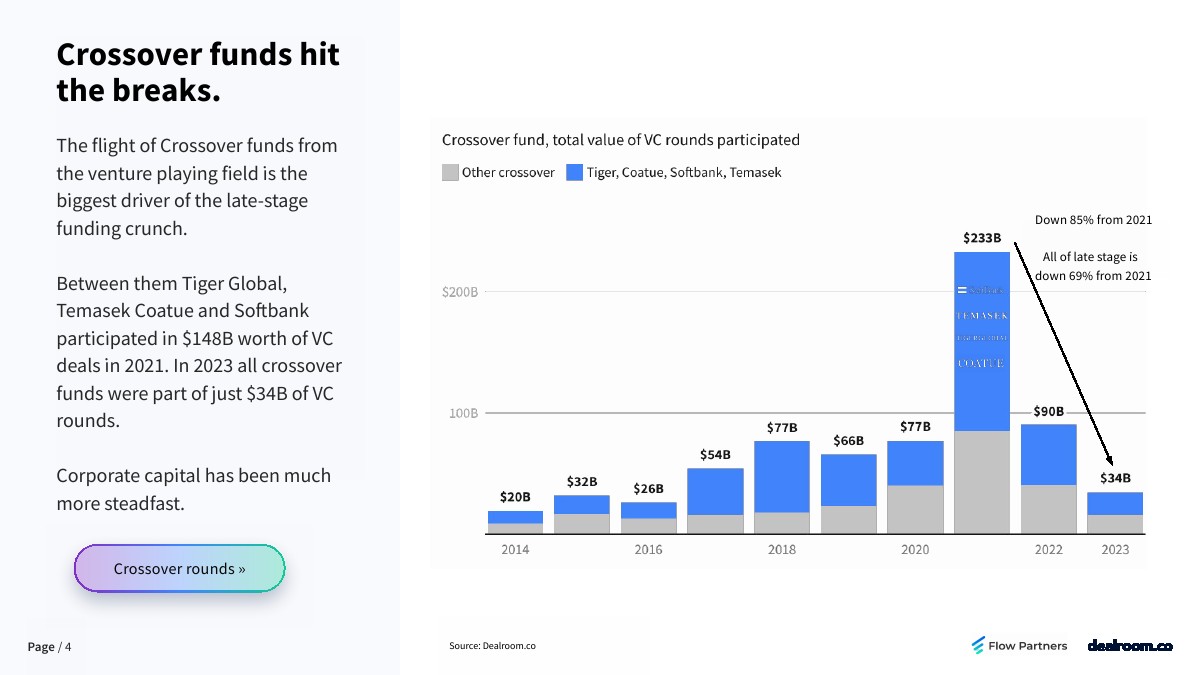This screenshot has height=675, width=1200.
Task: Click the Source: Dealroom.co link
Action: [x=492, y=646]
